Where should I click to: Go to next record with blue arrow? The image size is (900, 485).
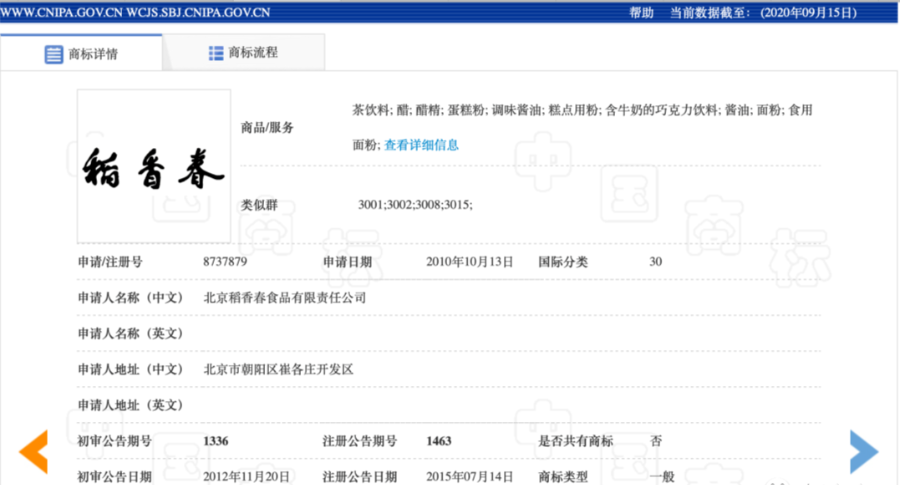[x=864, y=452]
